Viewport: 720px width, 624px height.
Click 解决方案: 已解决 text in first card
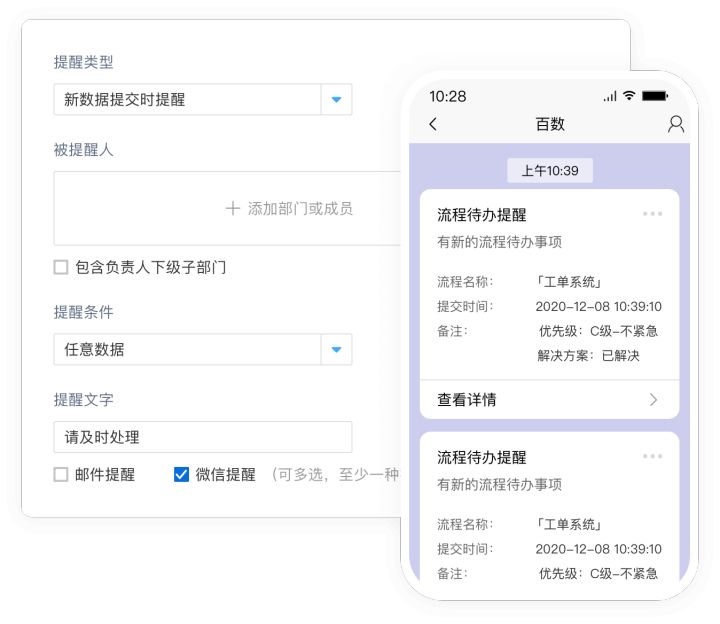588,355
